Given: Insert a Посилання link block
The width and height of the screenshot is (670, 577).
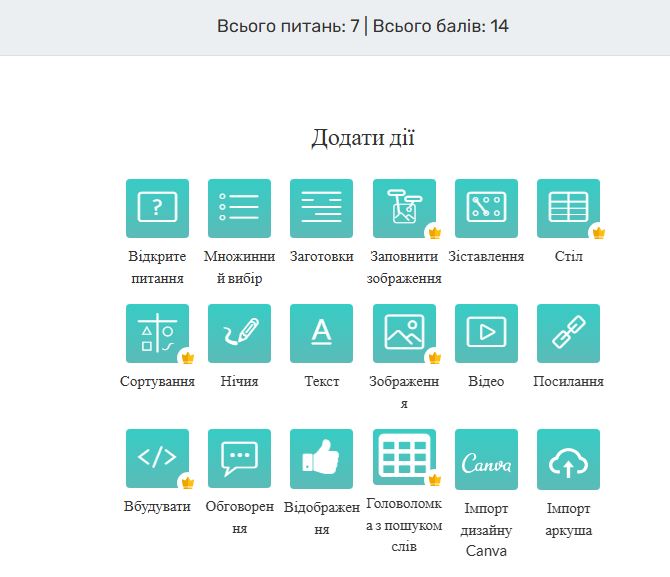Looking at the screenshot, I should 568,333.
